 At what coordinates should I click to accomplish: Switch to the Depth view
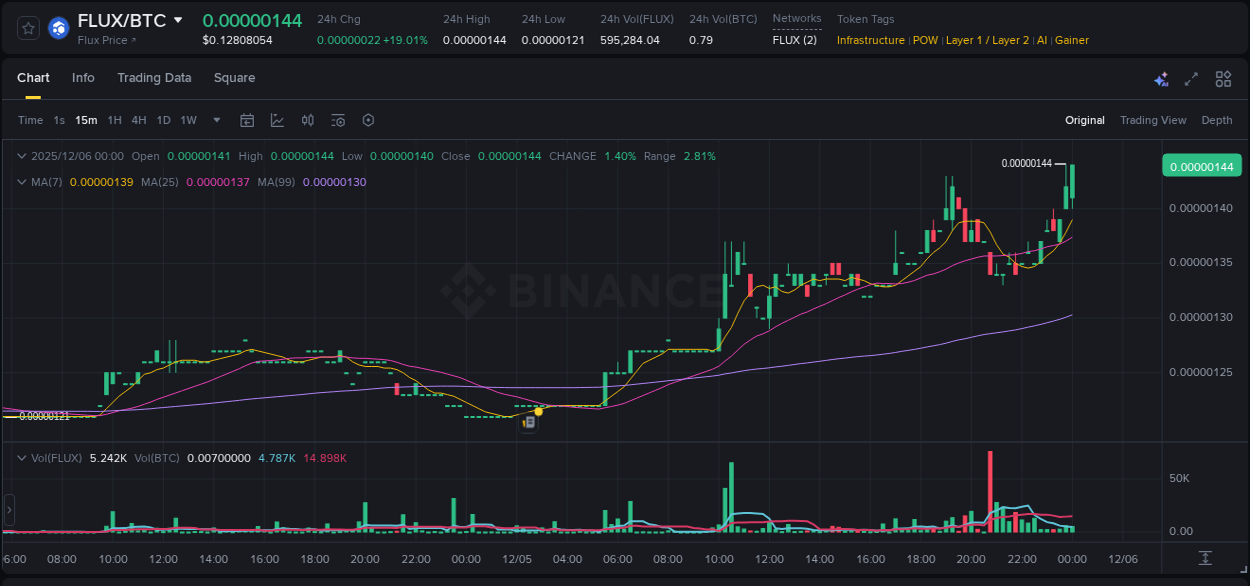[1216, 120]
